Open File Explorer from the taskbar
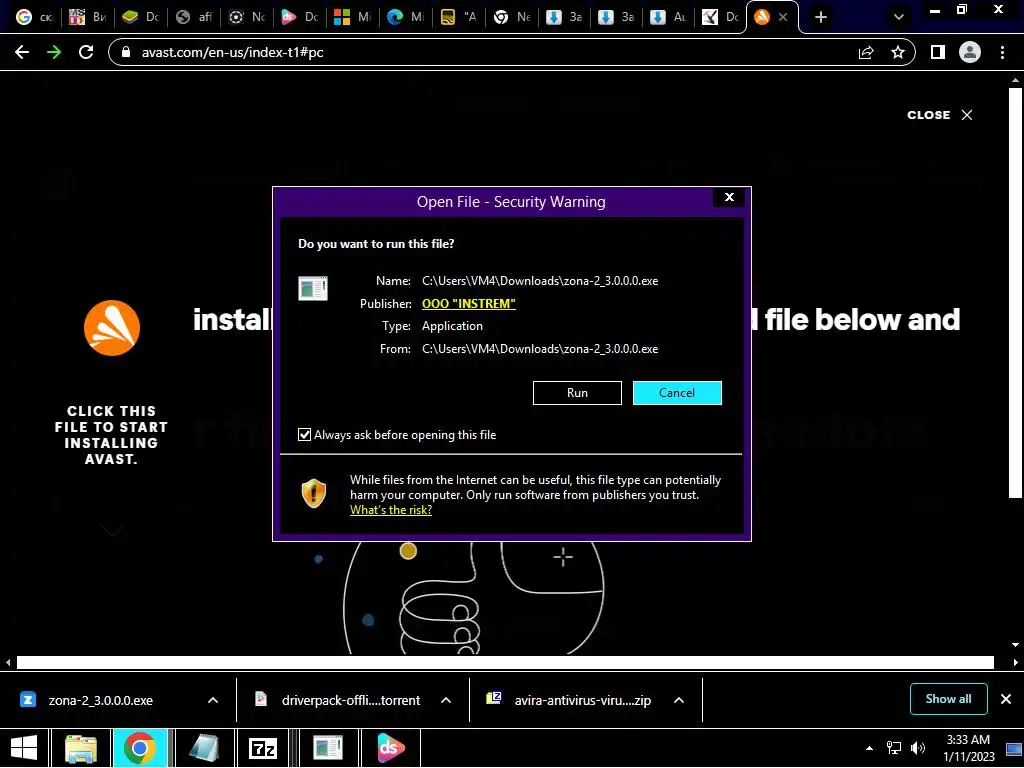This screenshot has width=1024, height=768. (81, 748)
